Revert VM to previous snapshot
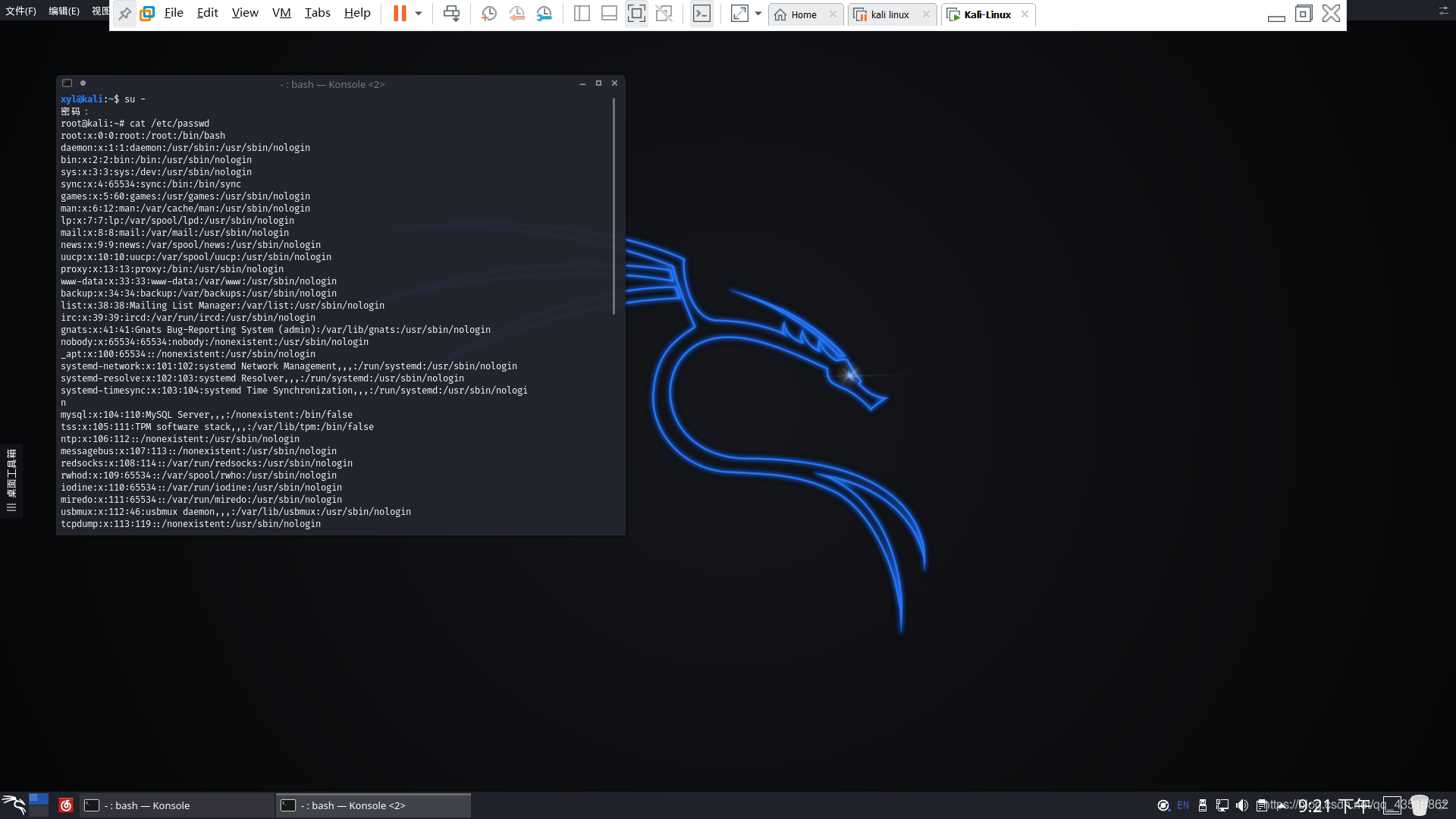 516,14
